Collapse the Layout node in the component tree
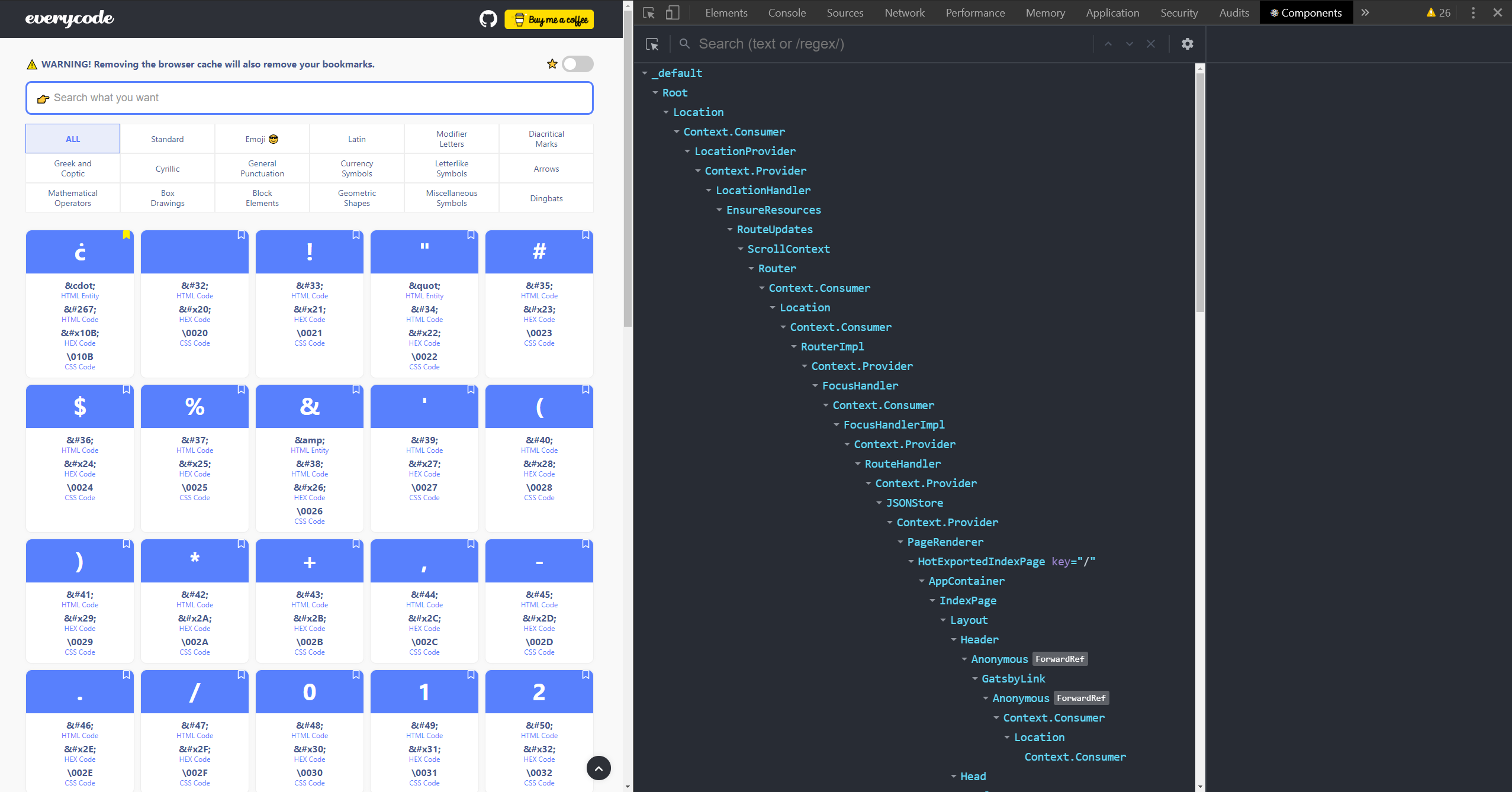 [x=942, y=620]
